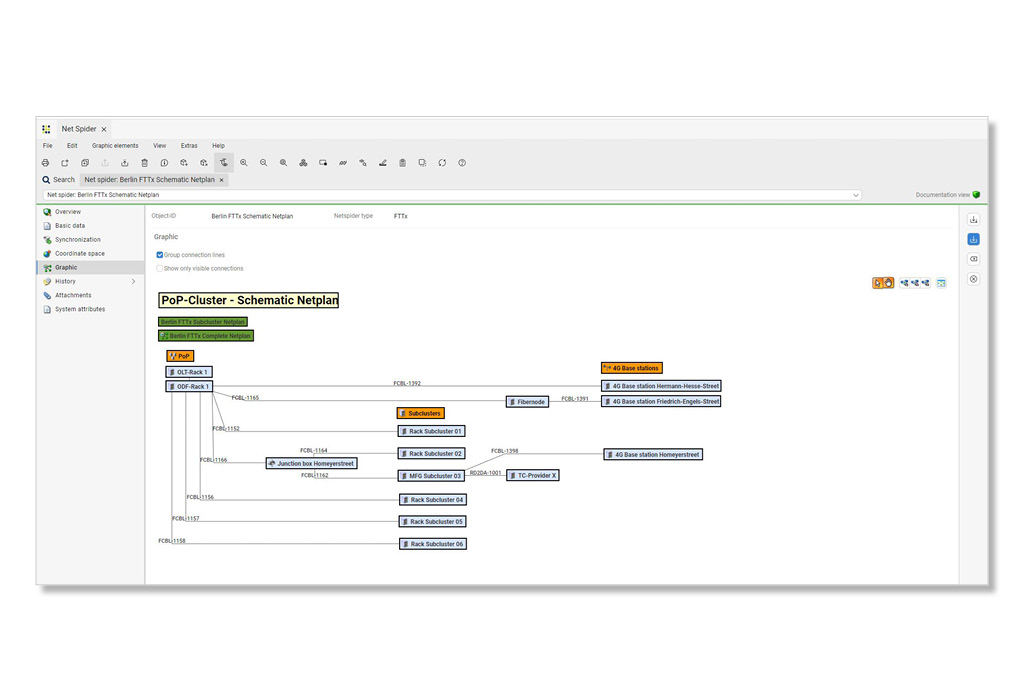This screenshot has height=693, width=1024.
Task: Open the Extras menu
Action: pyautogui.click(x=189, y=145)
